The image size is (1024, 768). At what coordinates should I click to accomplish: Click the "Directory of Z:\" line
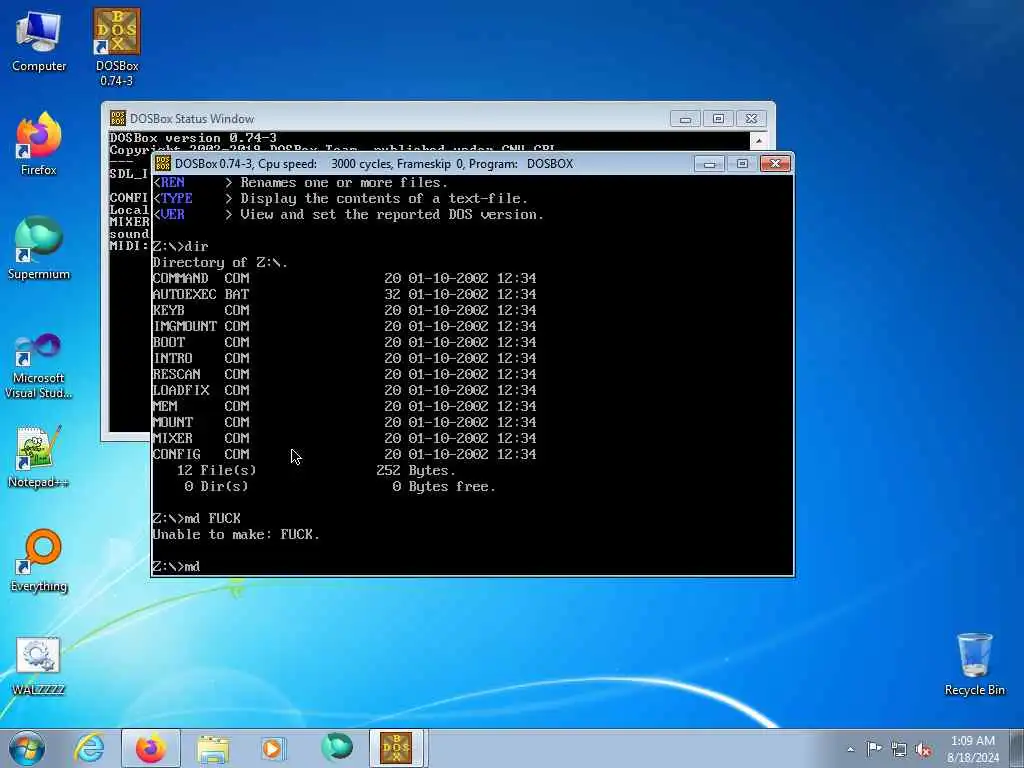220,263
